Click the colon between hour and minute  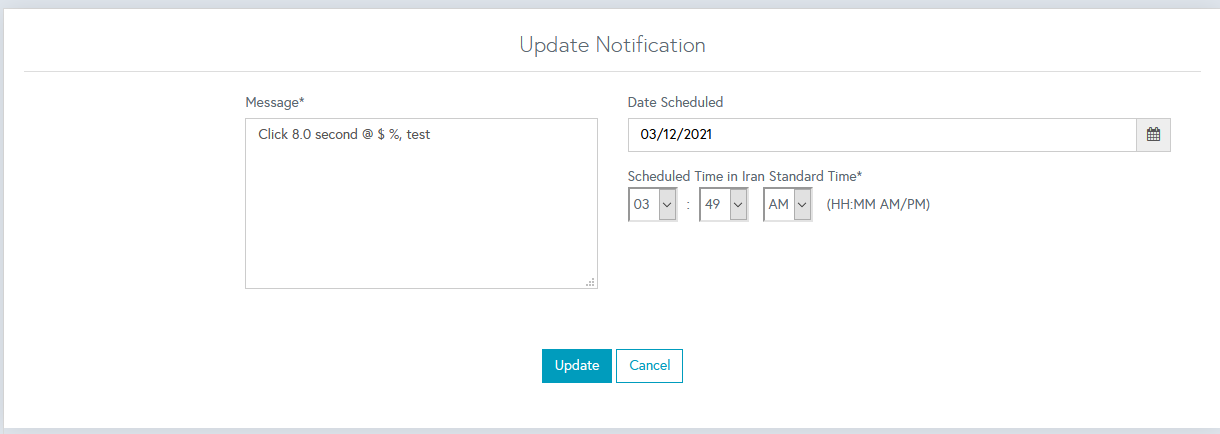(x=689, y=204)
